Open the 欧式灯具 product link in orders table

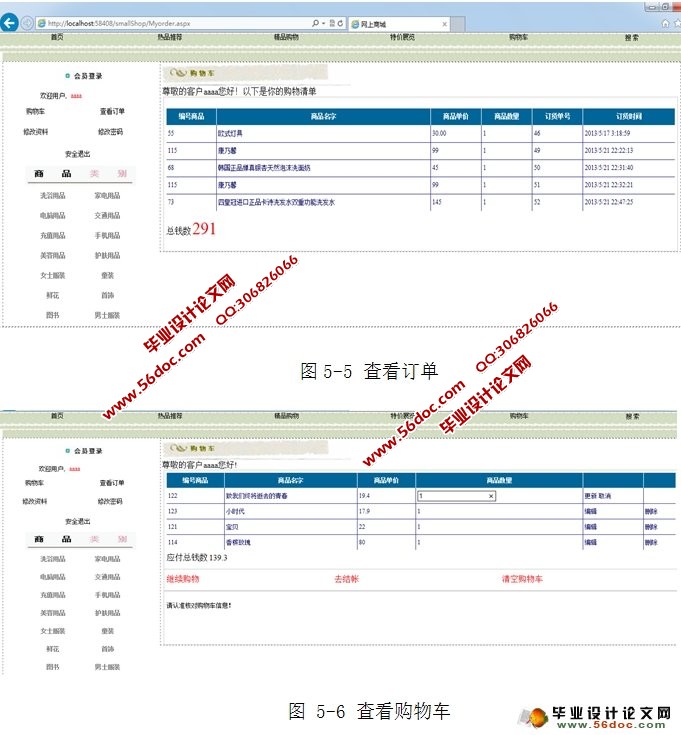[230, 133]
